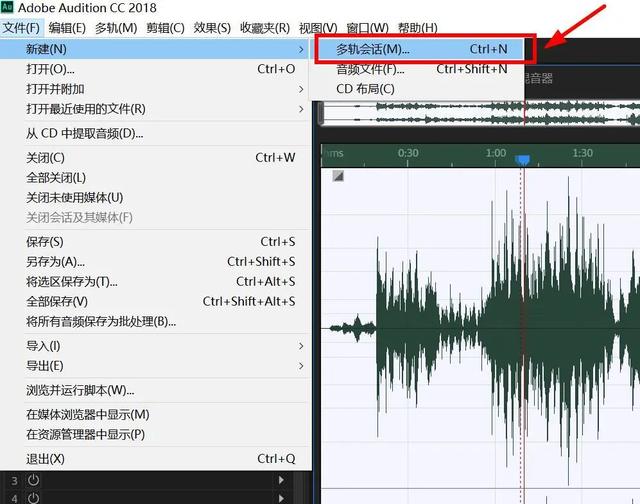The height and width of the screenshot is (504, 640).
Task: Open the 效果(S) menu in the menu bar
Action: click(x=211, y=27)
